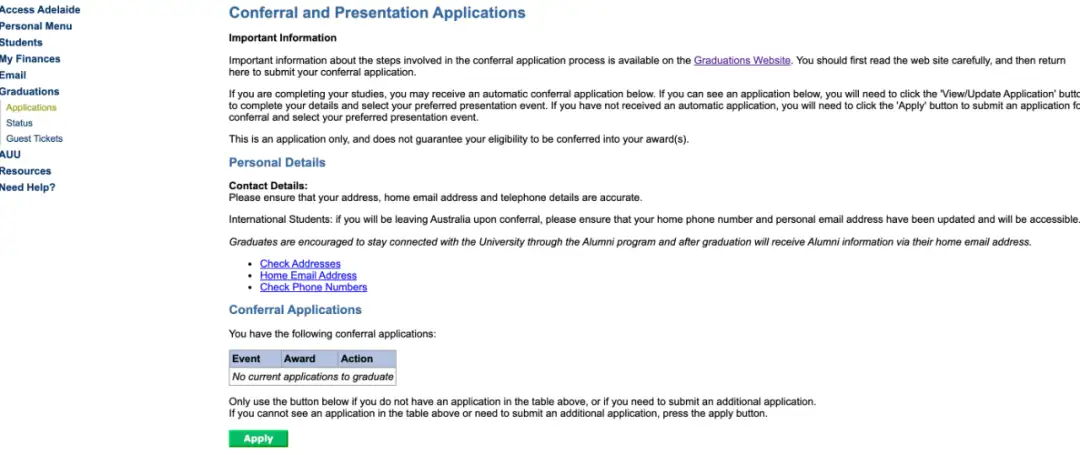1080x455 pixels.
Task: Click the Action column header
Action: 366,359
